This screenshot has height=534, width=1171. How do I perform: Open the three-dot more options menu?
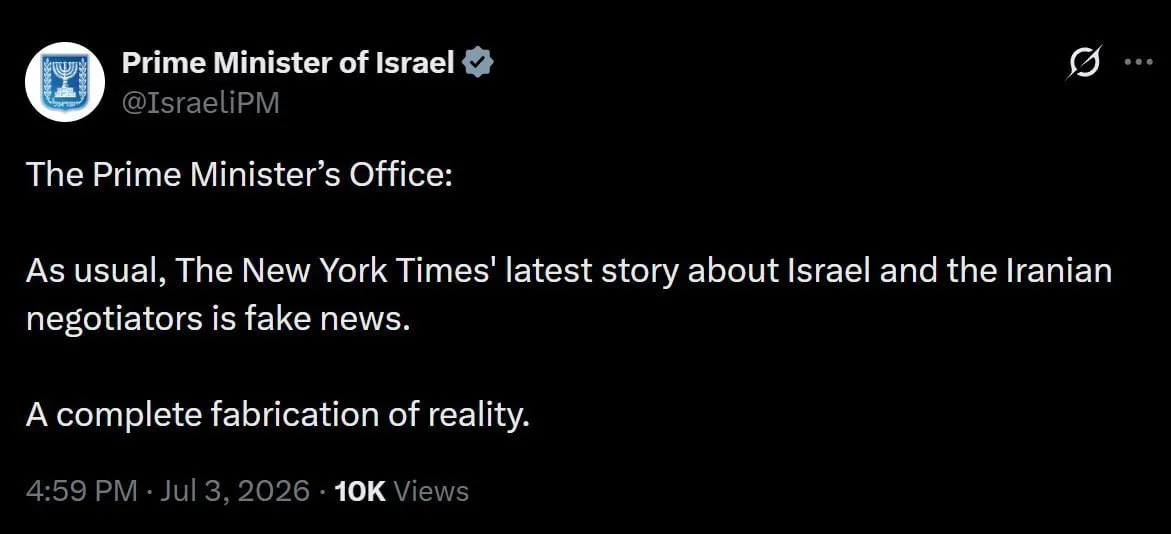pos(1139,63)
